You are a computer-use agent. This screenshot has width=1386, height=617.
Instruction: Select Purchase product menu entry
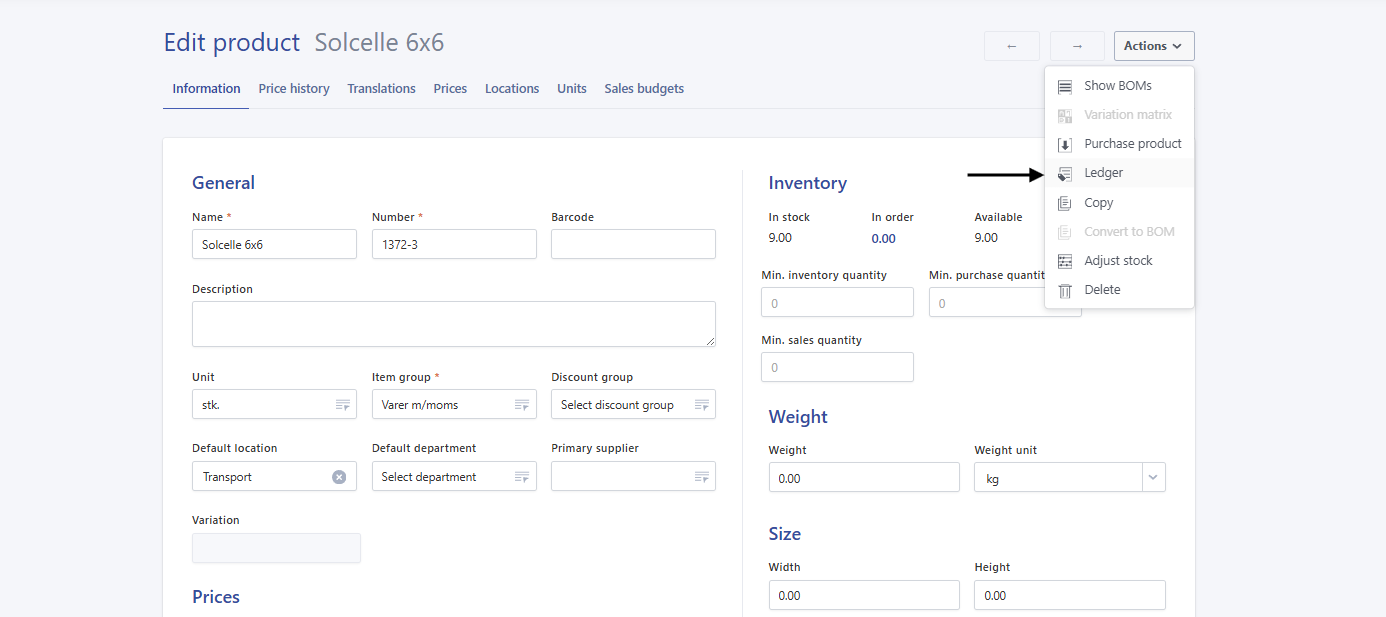pyautogui.click(x=1119, y=144)
